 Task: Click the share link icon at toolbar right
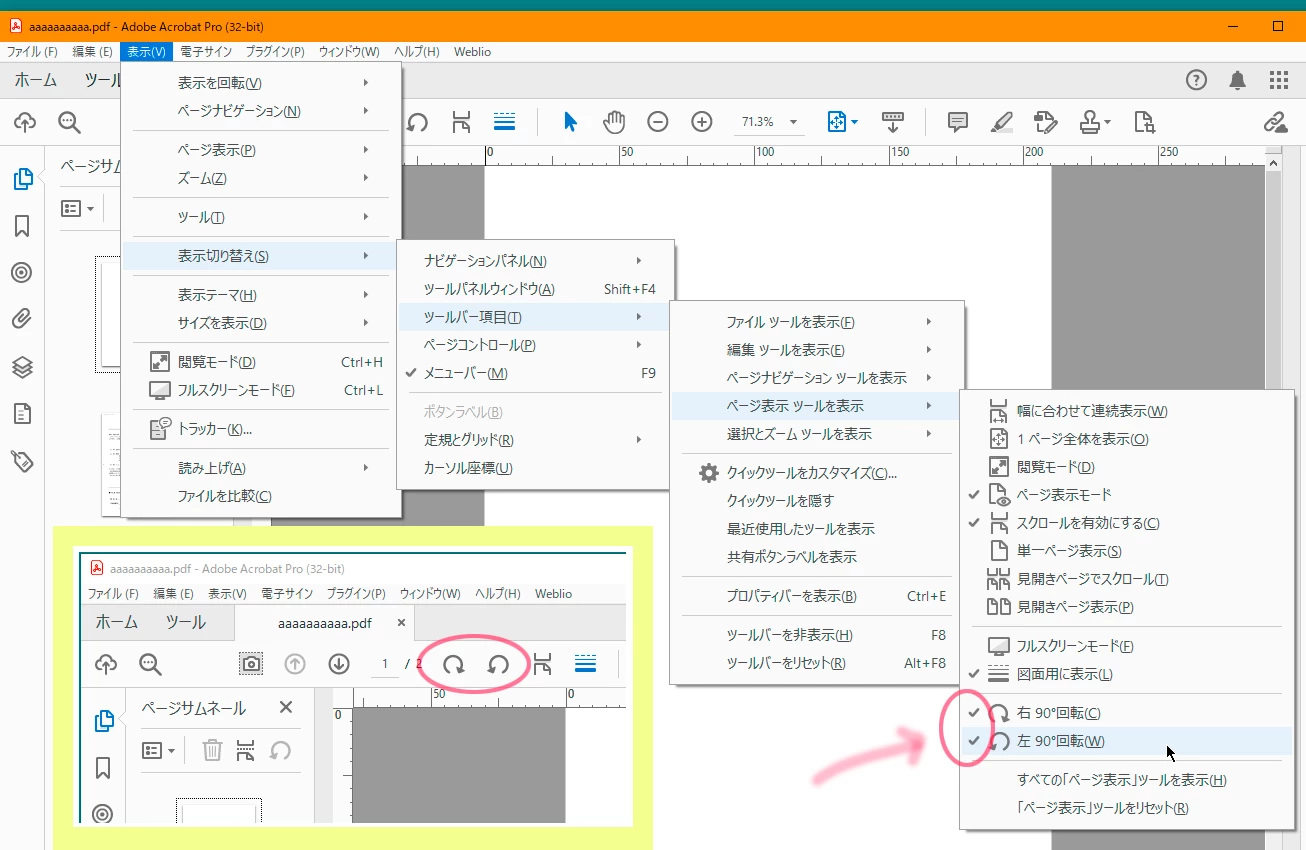[x=1275, y=122]
